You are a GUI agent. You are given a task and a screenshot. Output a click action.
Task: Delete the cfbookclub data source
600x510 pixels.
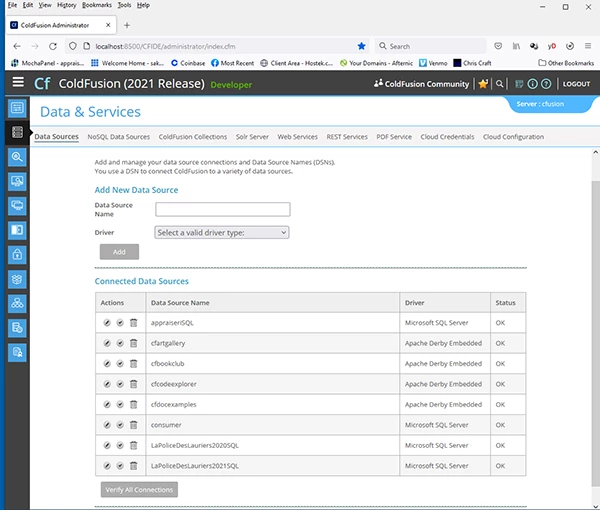point(134,363)
